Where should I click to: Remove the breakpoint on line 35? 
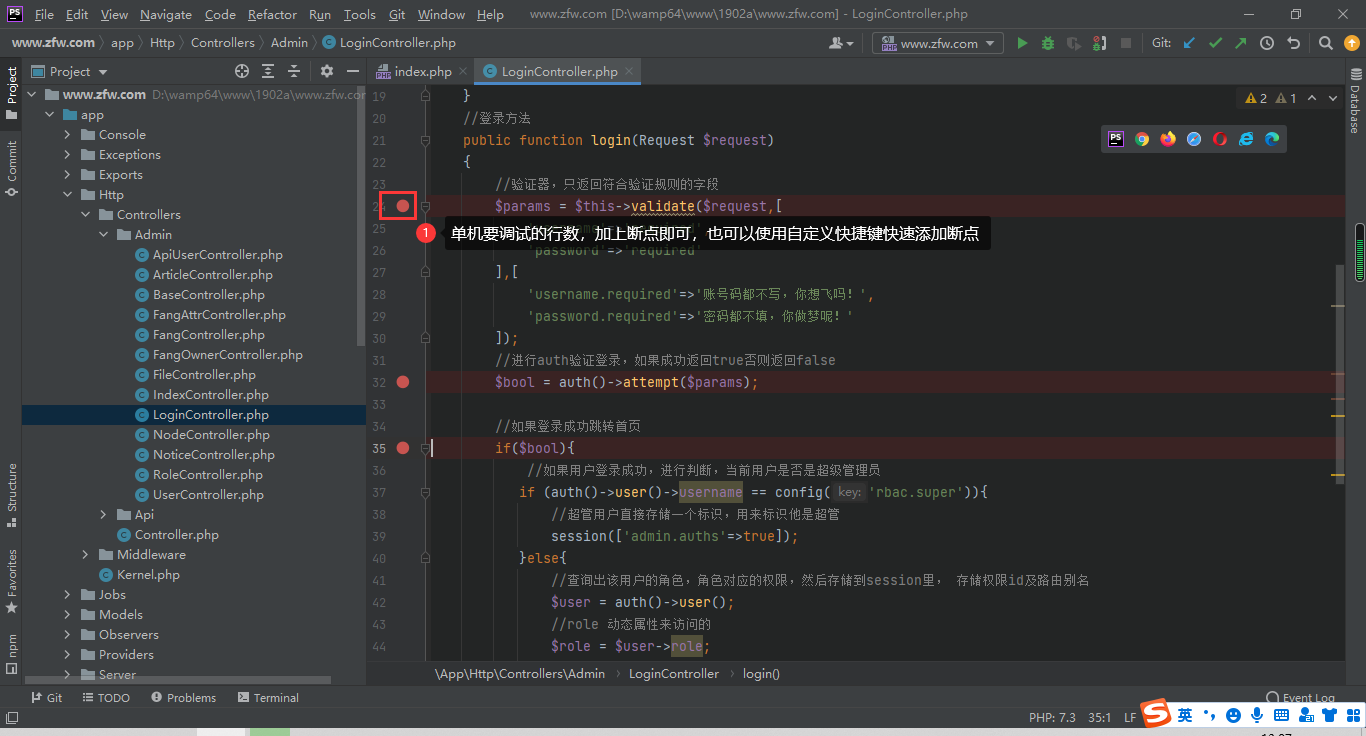pos(403,448)
